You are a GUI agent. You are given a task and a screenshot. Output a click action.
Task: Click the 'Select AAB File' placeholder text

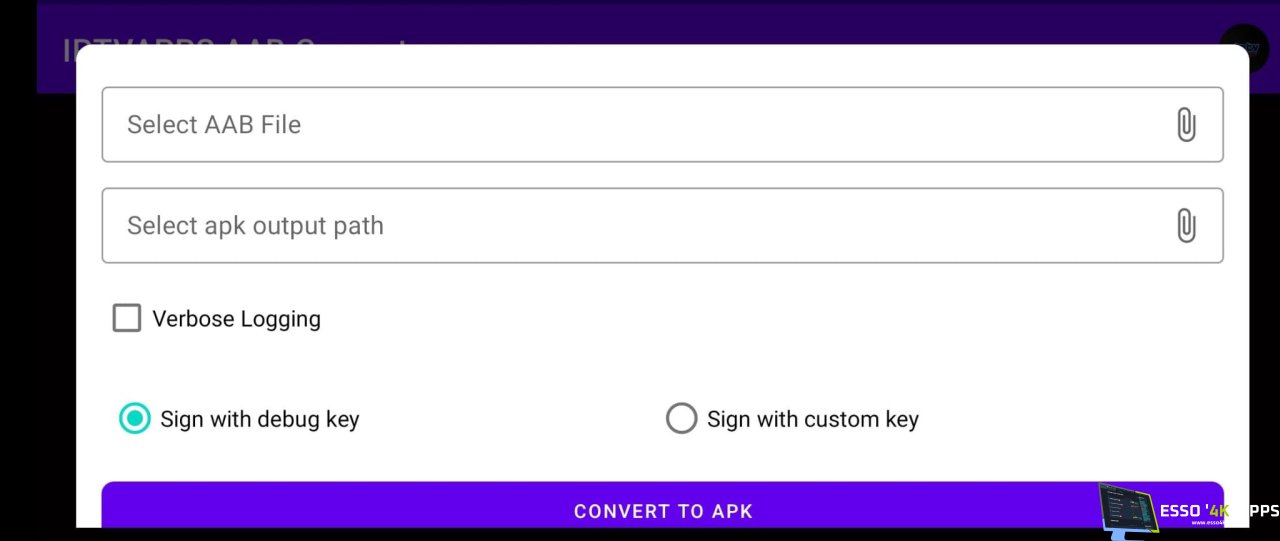(214, 125)
